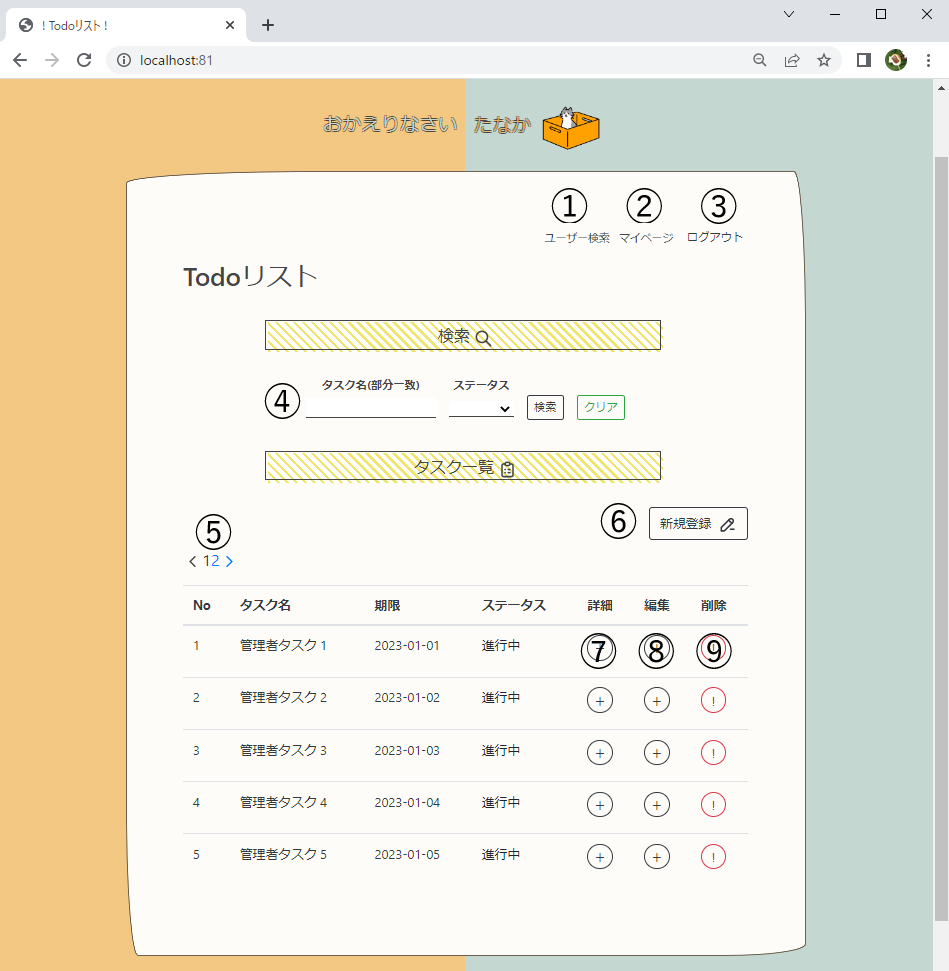Open the ステータス dropdown
The width and height of the screenshot is (949, 971).
(x=481, y=408)
